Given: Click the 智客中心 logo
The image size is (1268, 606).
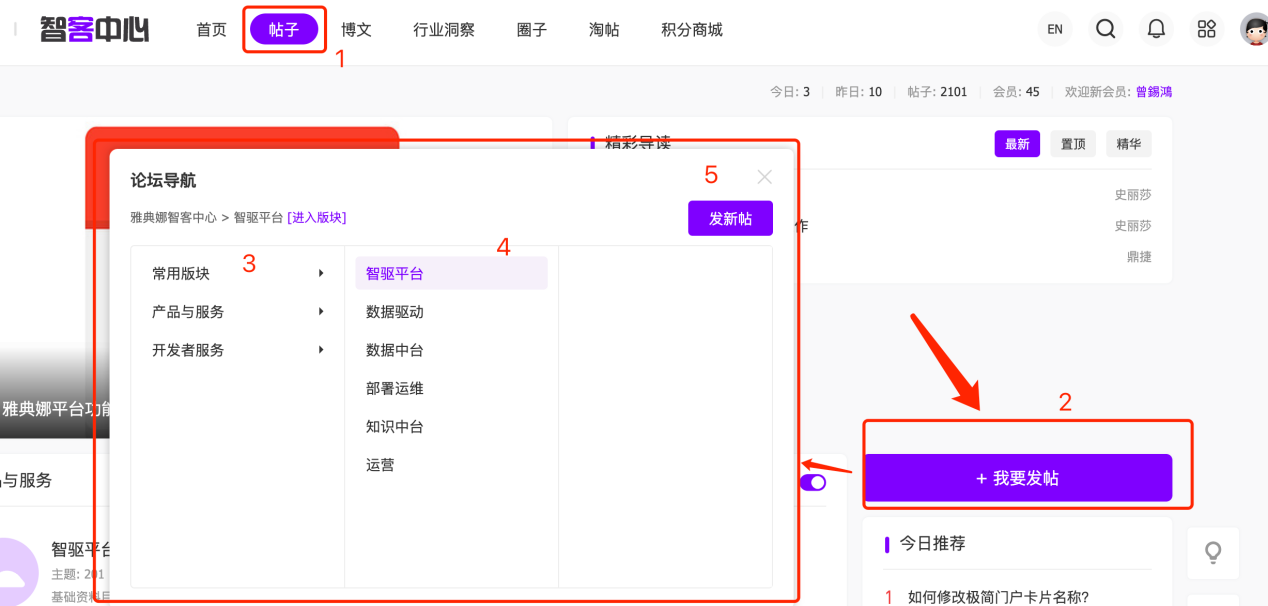Looking at the screenshot, I should [x=94, y=29].
